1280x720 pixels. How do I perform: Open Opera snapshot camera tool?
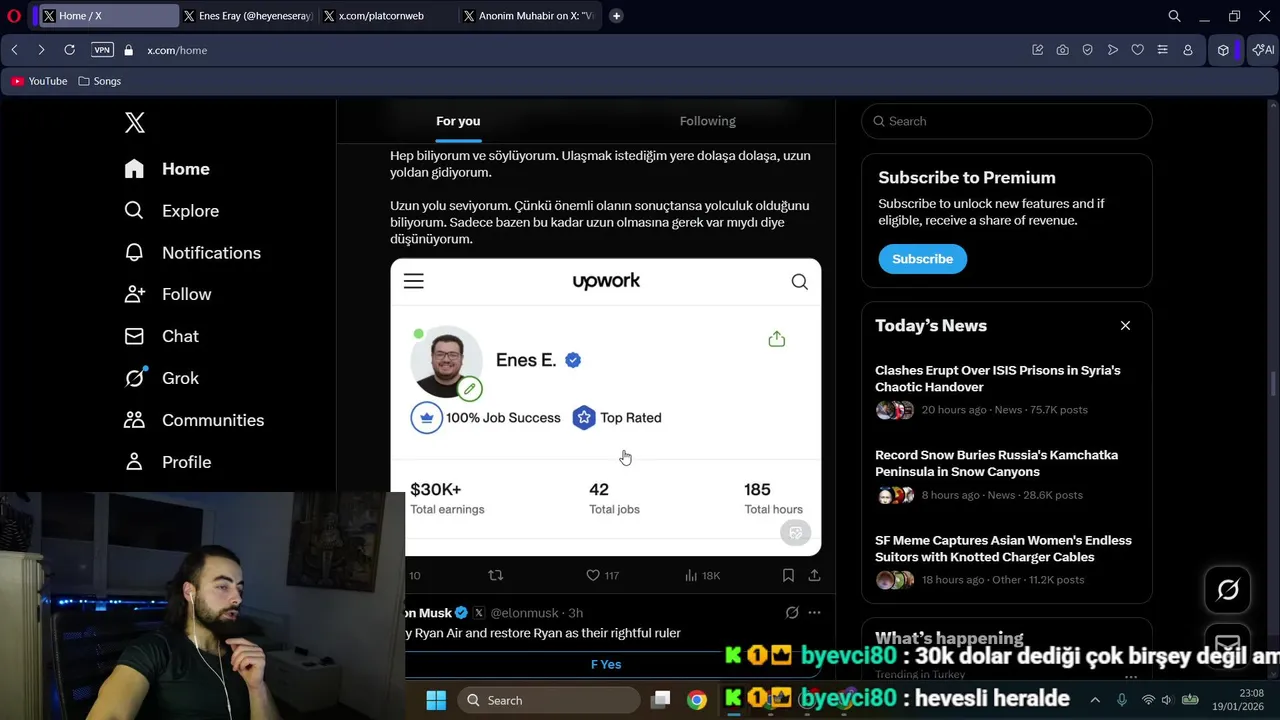tap(1062, 50)
